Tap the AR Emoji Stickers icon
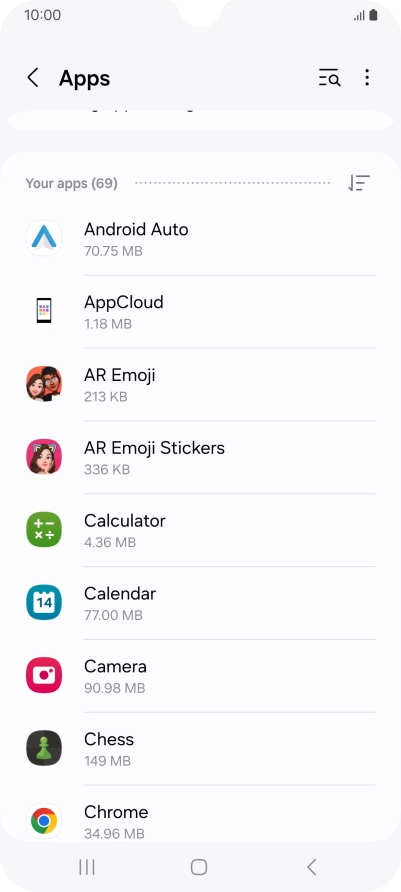 [44, 457]
